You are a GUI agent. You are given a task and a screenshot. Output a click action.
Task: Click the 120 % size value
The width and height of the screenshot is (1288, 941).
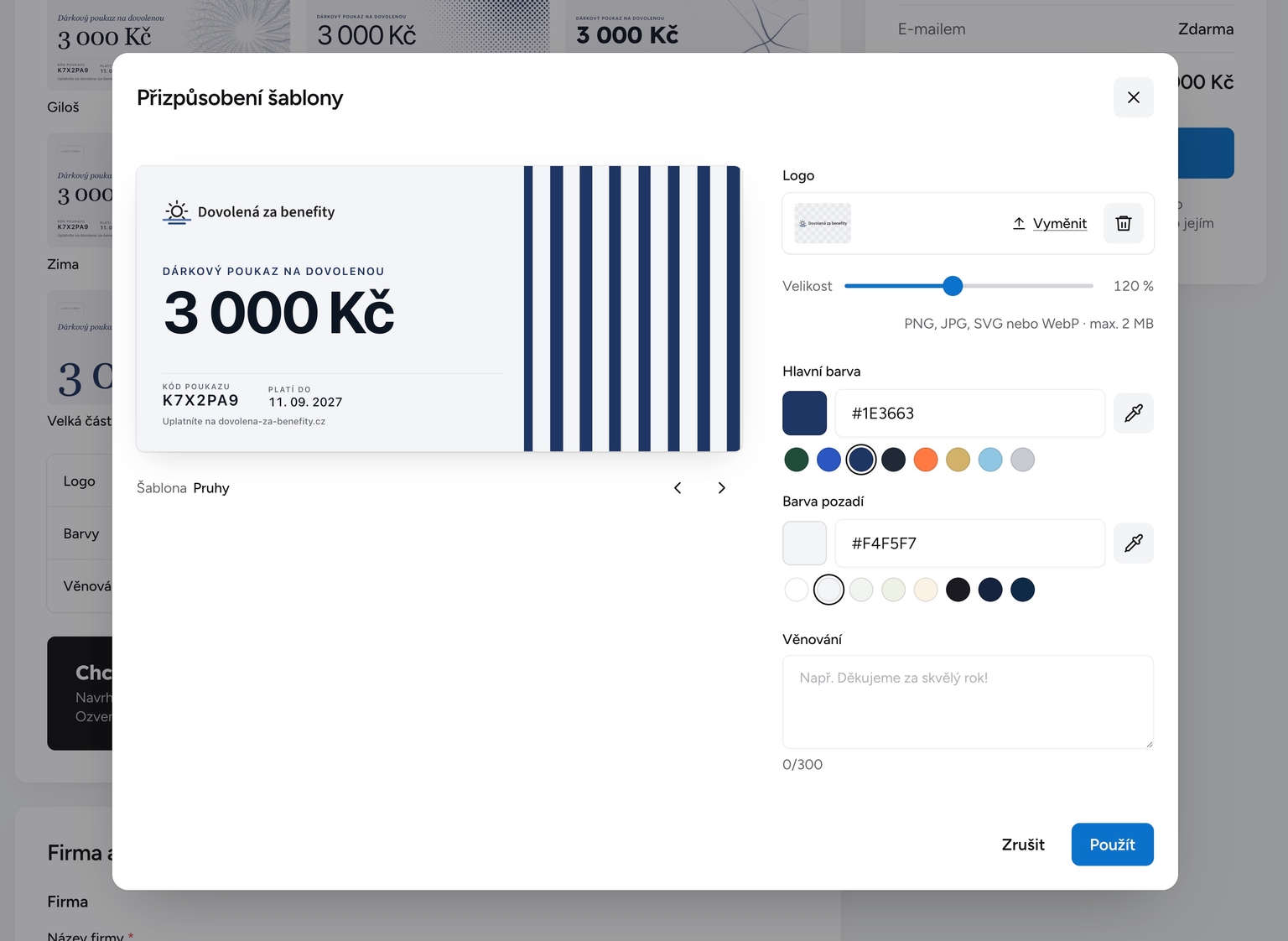(x=1133, y=286)
